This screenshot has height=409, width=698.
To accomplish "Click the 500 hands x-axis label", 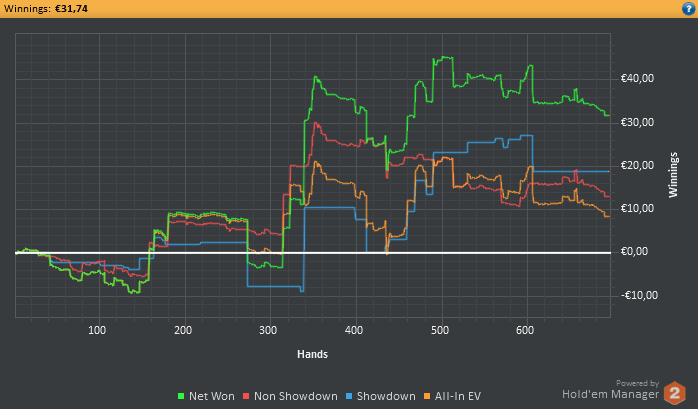I will [440, 330].
